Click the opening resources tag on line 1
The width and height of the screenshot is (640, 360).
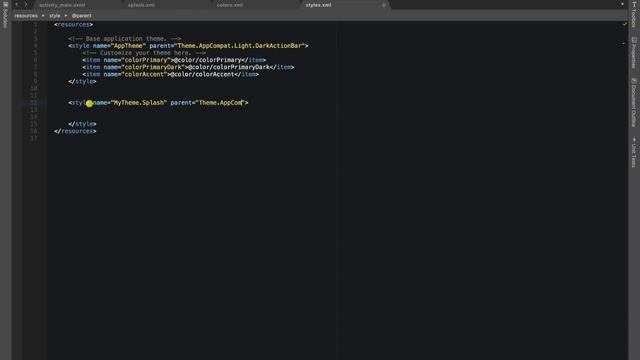[x=73, y=24]
